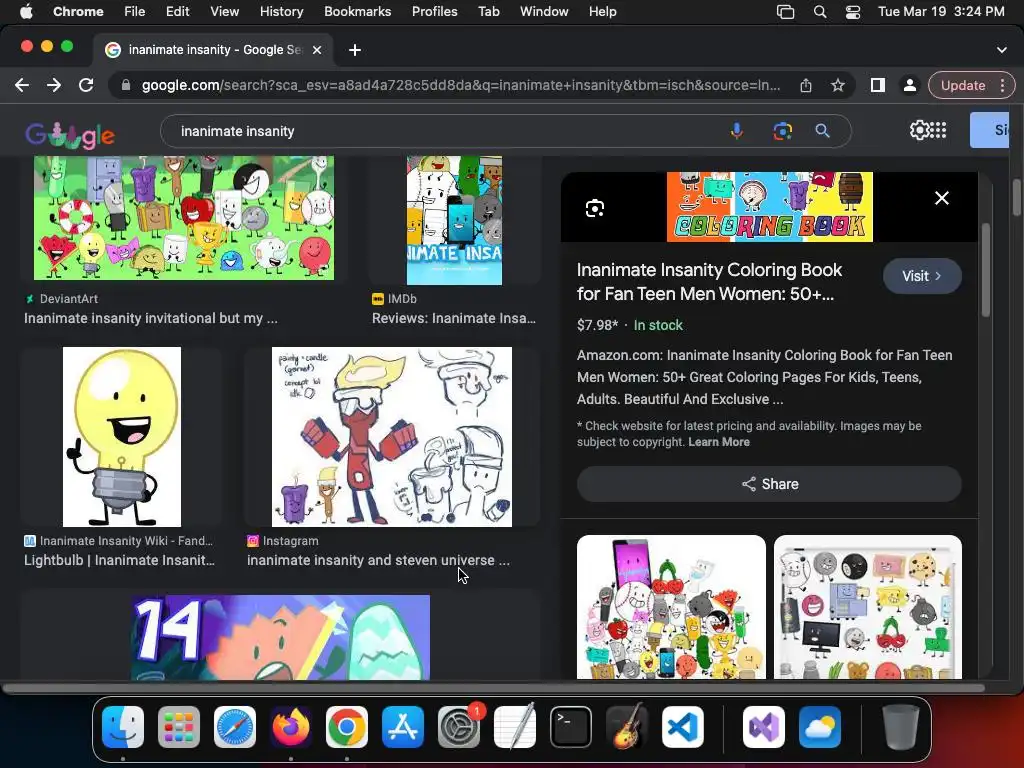The image size is (1024, 768).
Task: Launch Firefox from the dock
Action: click(291, 727)
